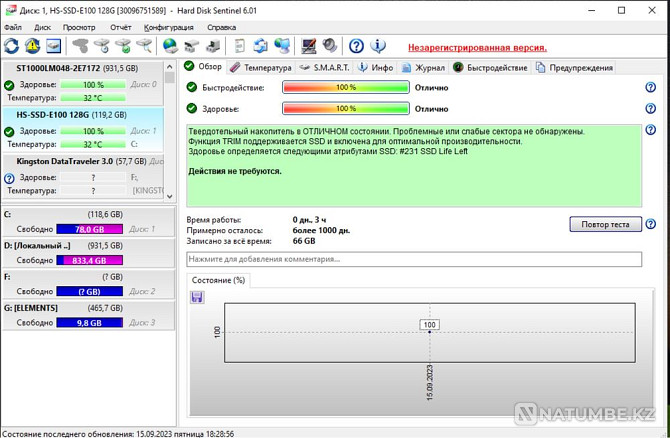Click the blue-framed disk panel toolbar icon
The width and height of the screenshot is (670, 438).
pos(53,46)
